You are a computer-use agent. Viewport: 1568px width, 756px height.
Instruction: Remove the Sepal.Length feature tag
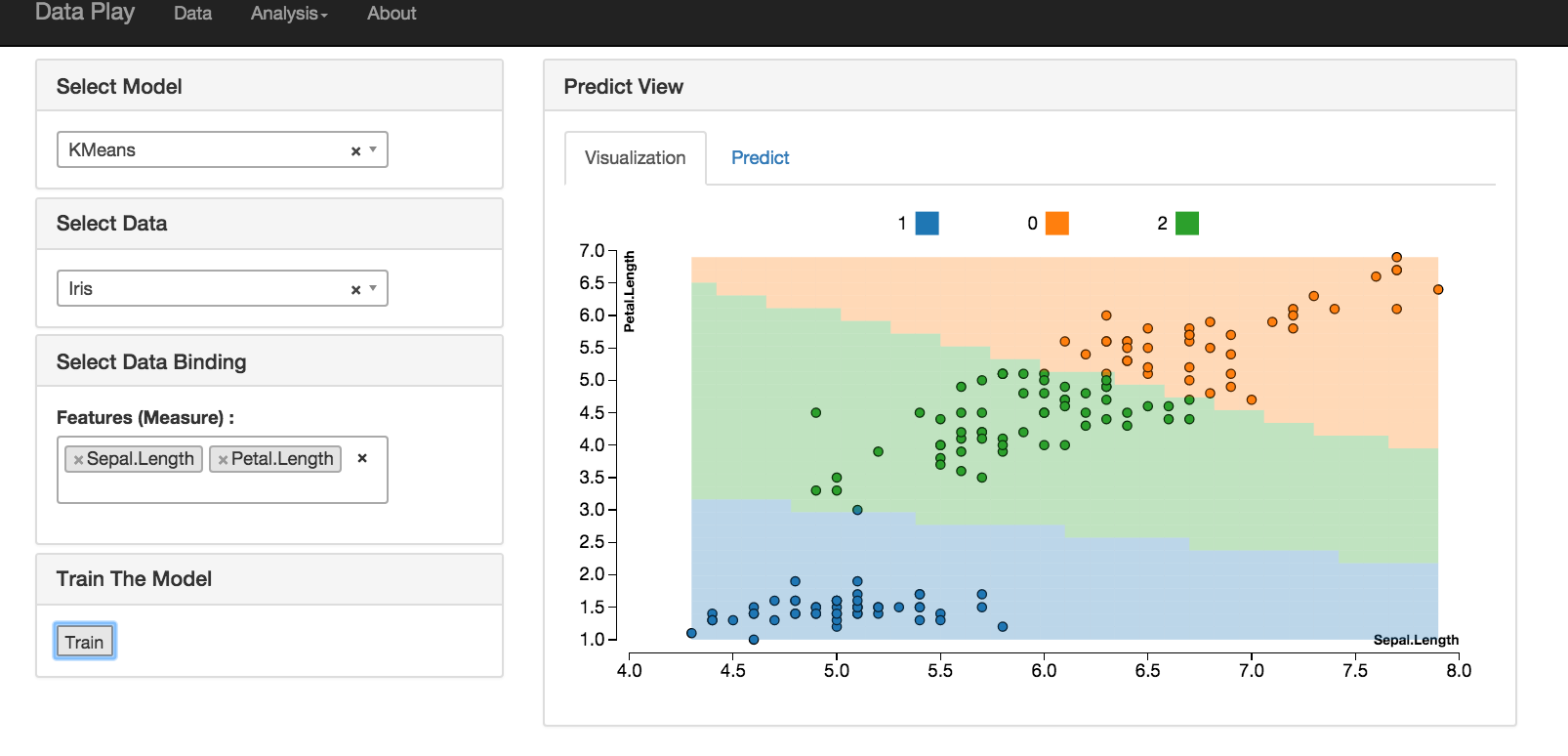[x=78, y=459]
